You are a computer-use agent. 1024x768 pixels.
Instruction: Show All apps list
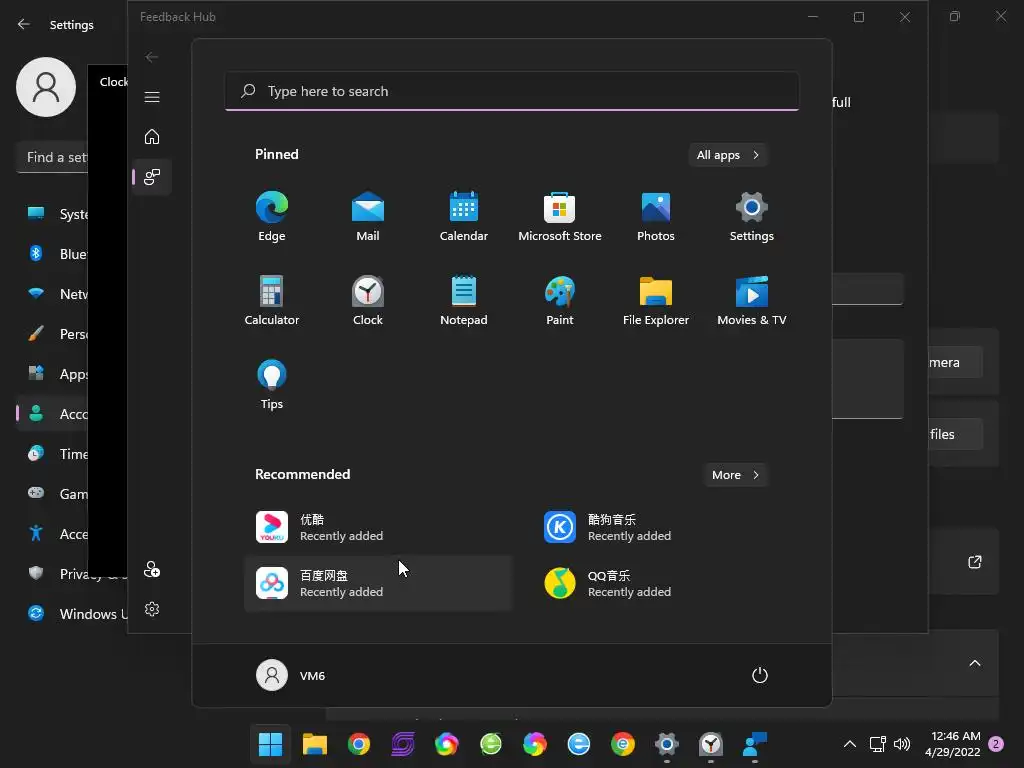click(x=728, y=155)
